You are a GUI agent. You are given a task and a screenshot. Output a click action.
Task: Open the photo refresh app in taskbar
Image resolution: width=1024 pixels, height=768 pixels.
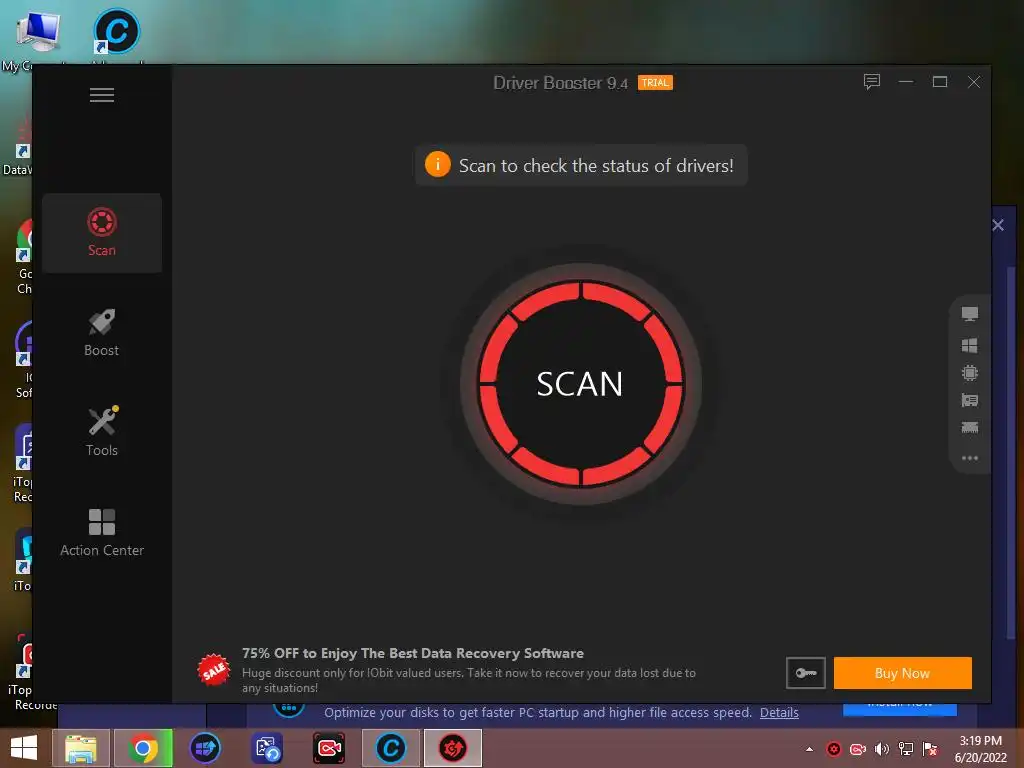point(267,748)
